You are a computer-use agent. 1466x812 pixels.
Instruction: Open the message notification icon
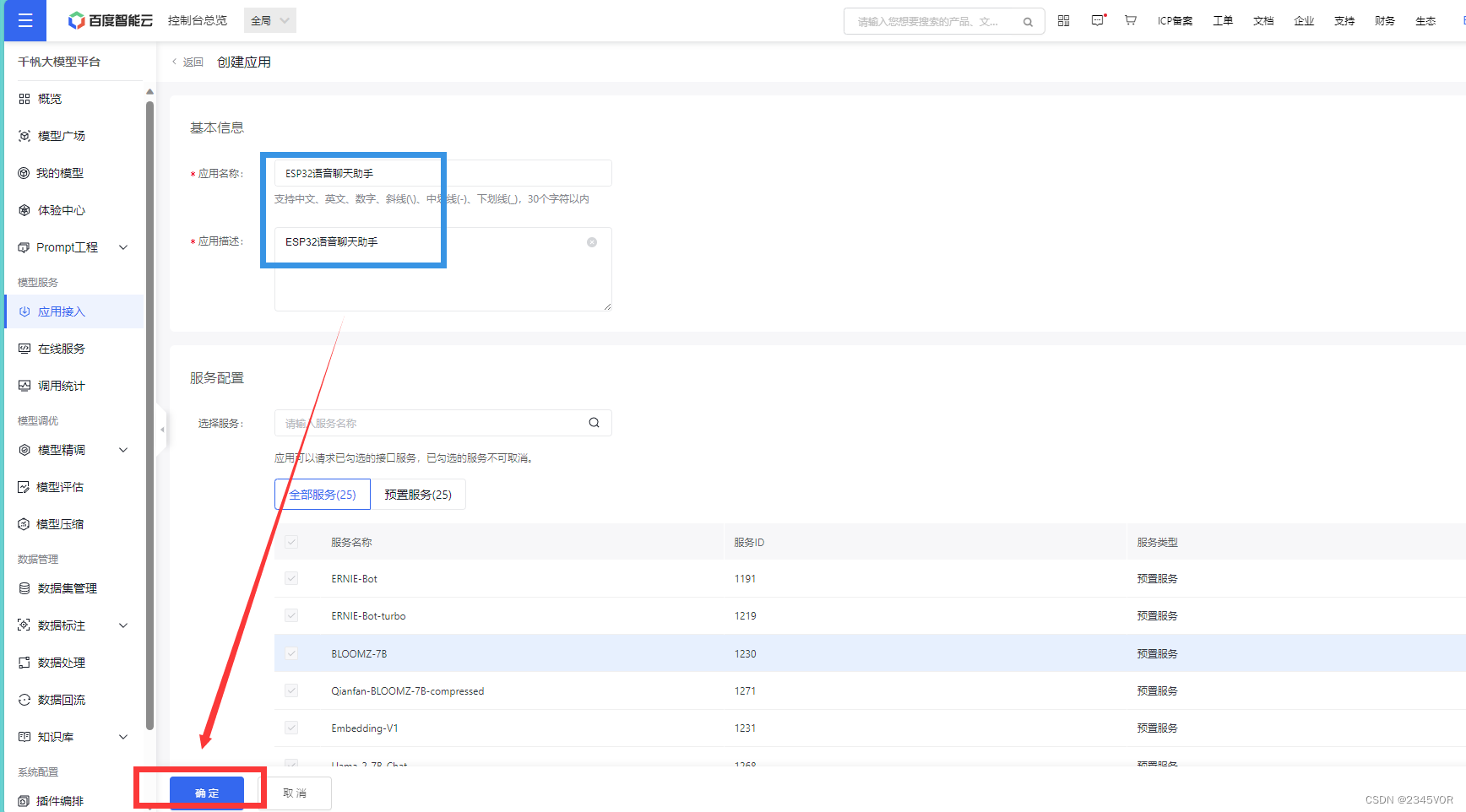(x=1098, y=20)
